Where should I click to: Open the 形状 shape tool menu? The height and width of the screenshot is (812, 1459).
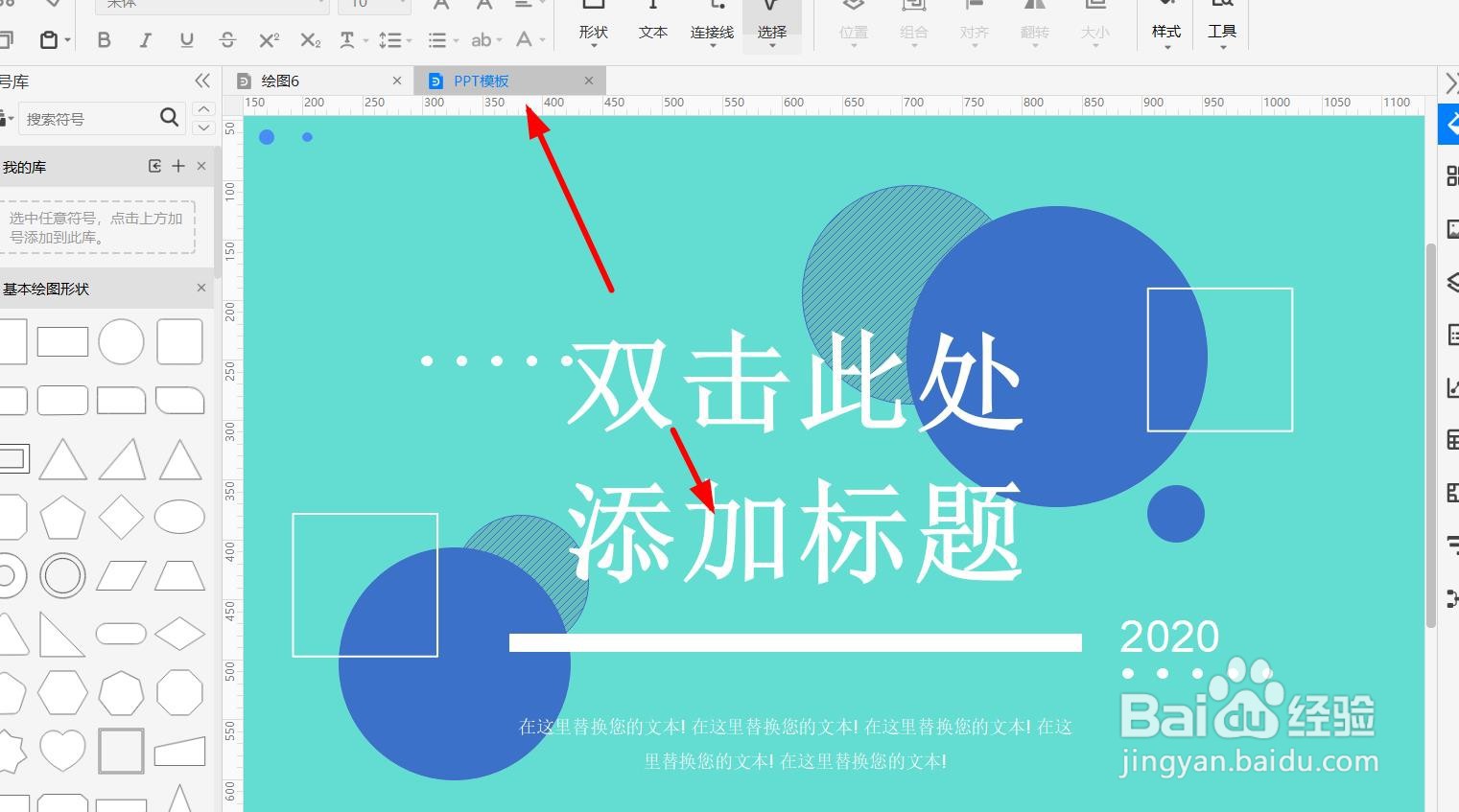click(594, 26)
